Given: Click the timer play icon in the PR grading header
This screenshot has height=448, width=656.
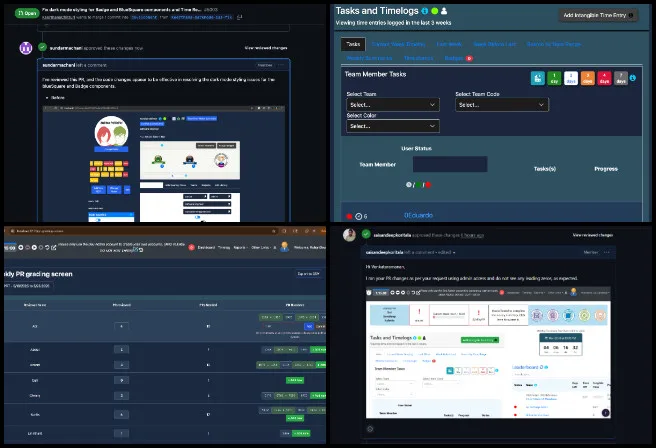Looking at the screenshot, I should coord(34,248).
